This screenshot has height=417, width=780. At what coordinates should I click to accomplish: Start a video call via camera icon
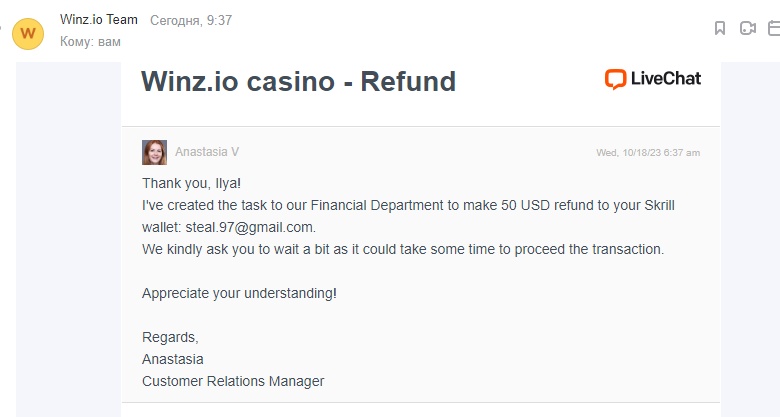[x=747, y=28]
